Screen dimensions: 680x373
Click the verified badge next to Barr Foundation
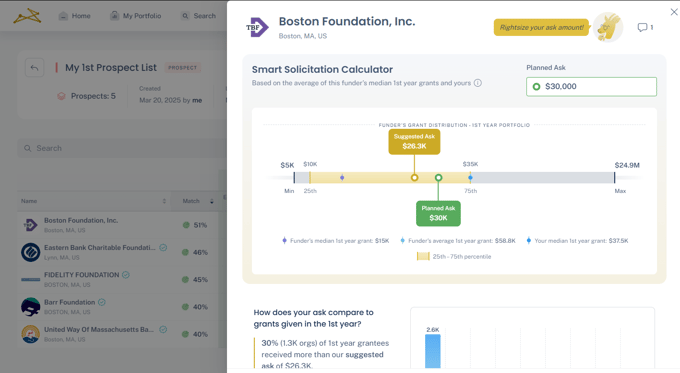point(101,302)
